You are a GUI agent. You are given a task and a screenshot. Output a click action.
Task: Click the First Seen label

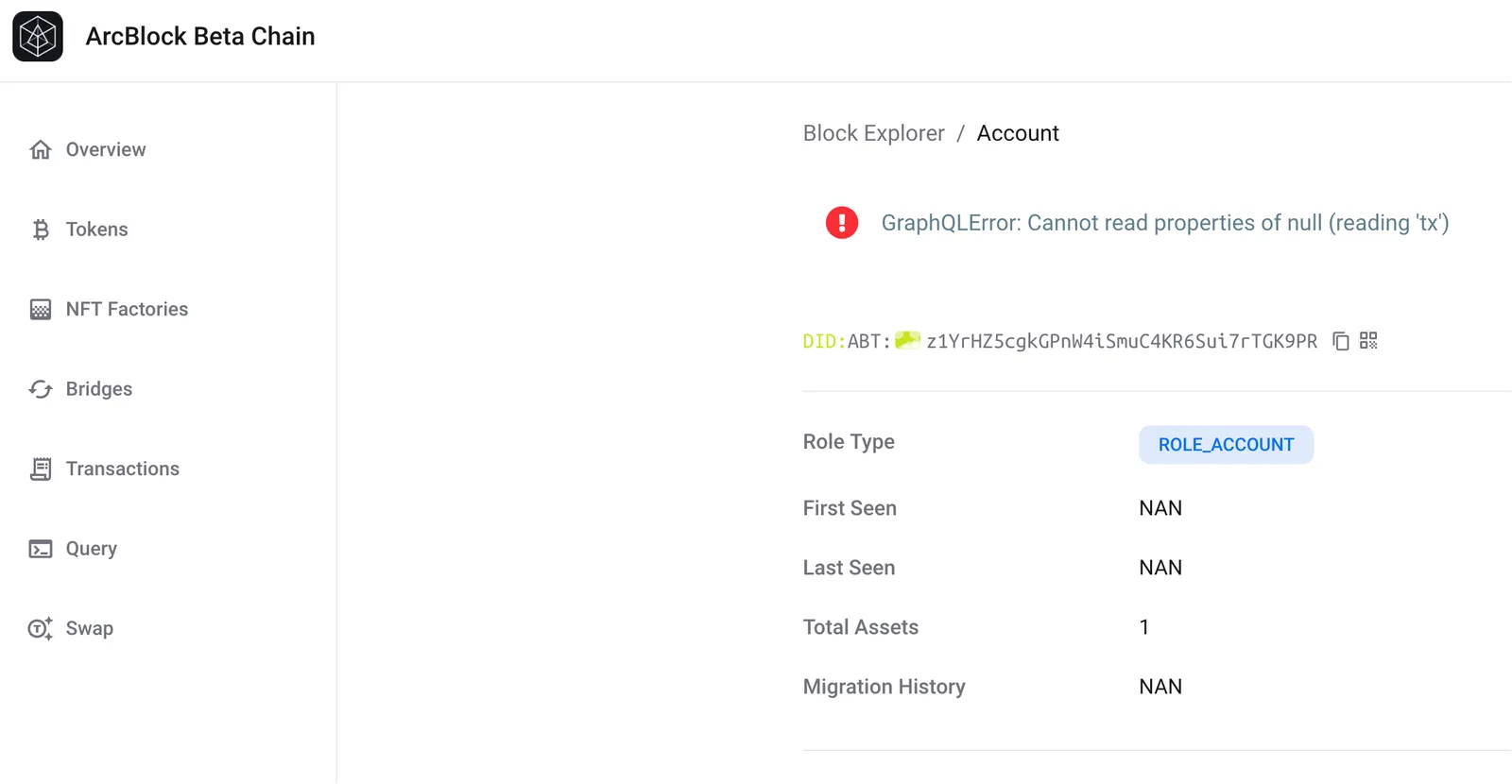[850, 508]
